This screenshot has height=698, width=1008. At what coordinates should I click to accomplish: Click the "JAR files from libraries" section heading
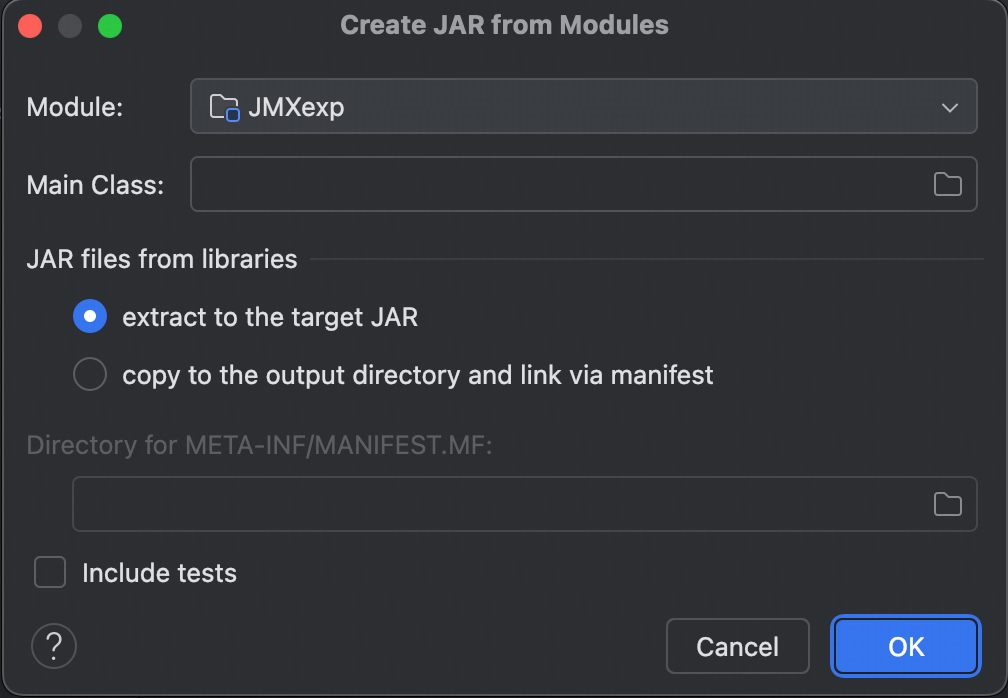tap(162, 259)
